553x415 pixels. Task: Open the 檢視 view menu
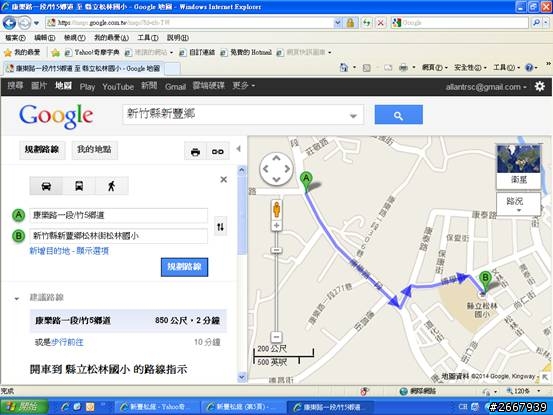pos(74,38)
